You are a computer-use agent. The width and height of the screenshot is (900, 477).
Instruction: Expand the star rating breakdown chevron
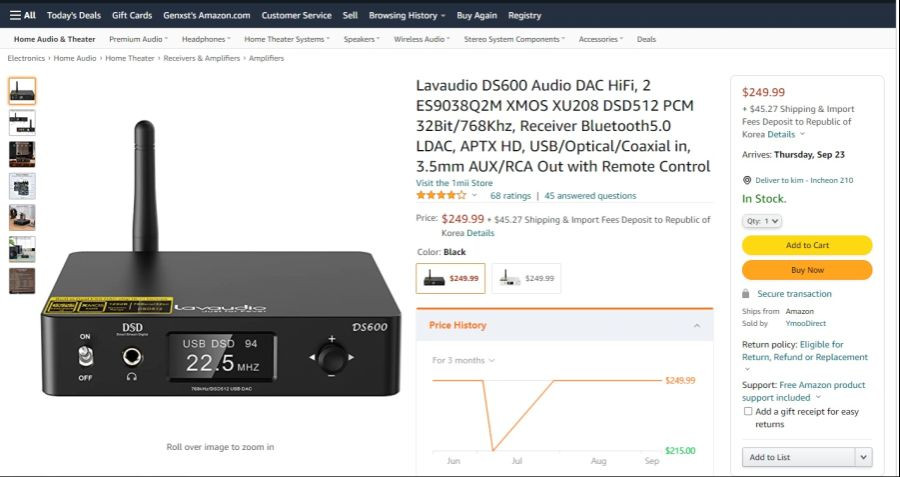click(x=474, y=196)
